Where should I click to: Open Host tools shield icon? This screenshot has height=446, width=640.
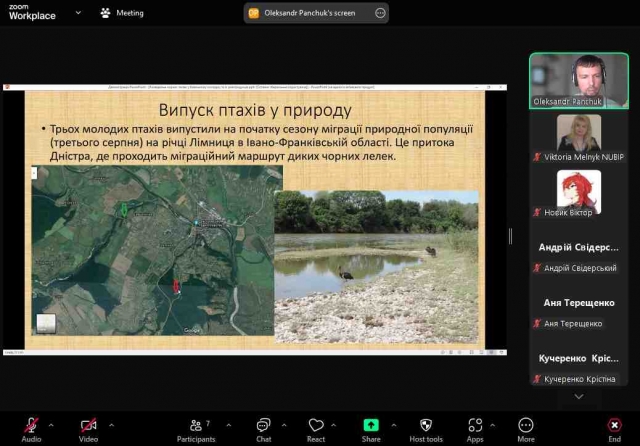pos(426,426)
